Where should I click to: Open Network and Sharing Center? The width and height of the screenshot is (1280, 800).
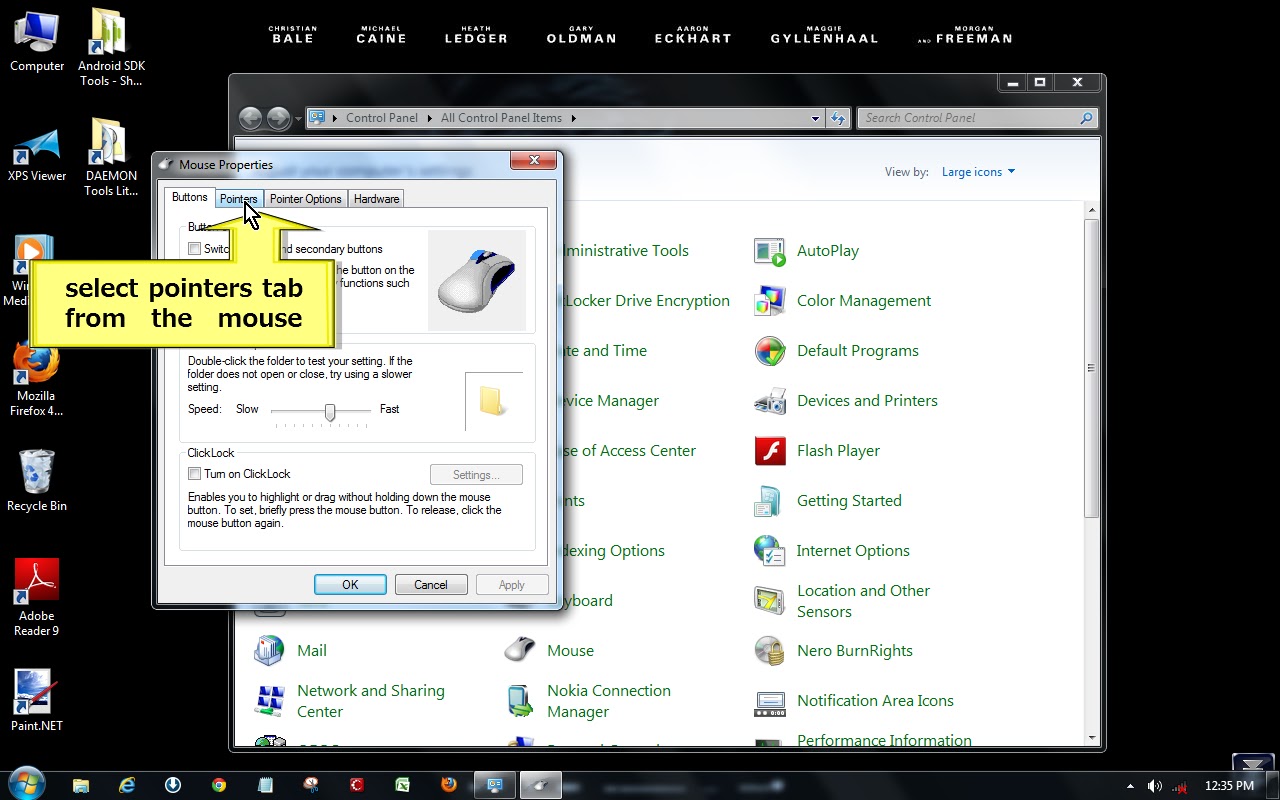point(370,700)
